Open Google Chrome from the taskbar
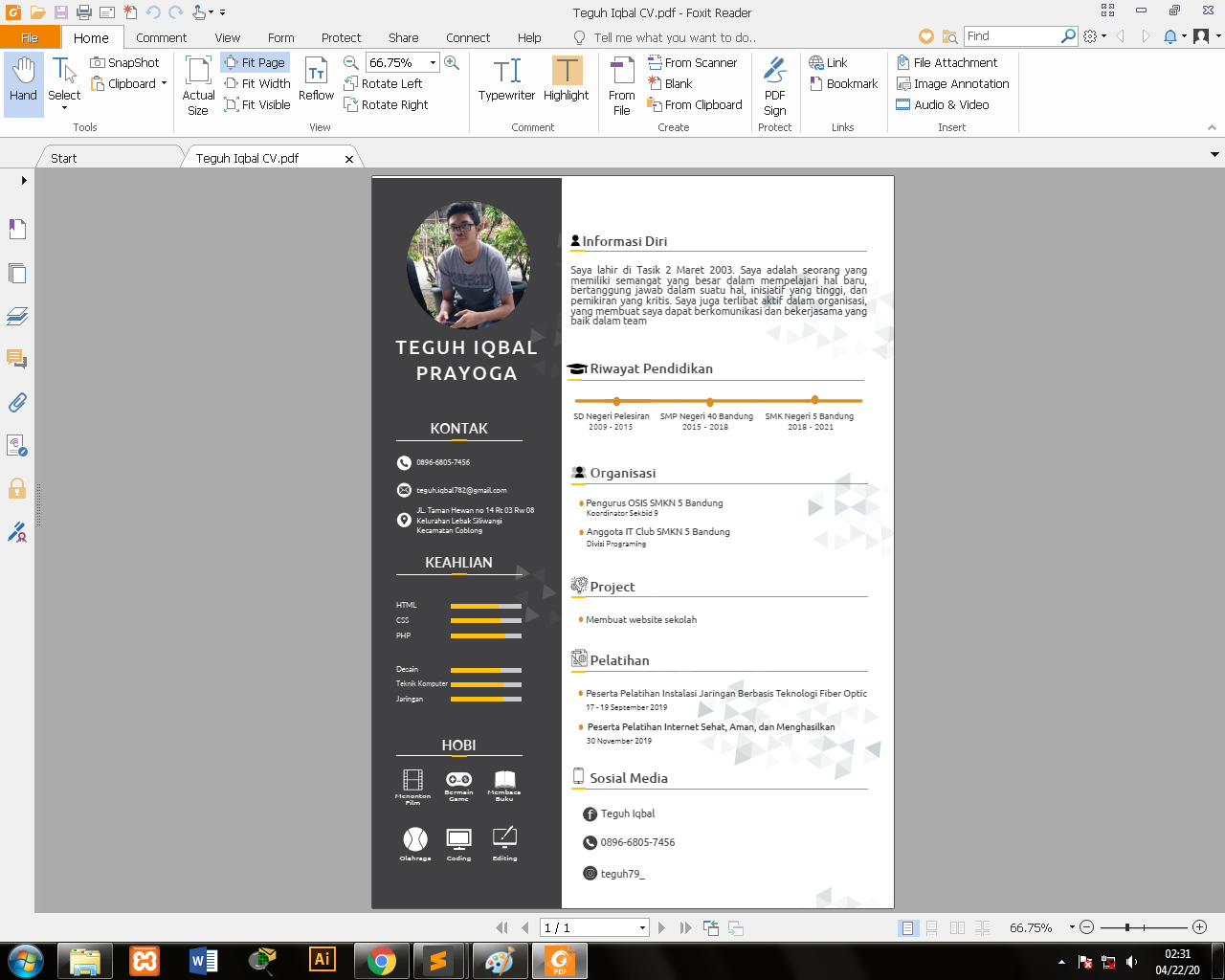Viewport: 1225px width, 980px height. point(382,960)
